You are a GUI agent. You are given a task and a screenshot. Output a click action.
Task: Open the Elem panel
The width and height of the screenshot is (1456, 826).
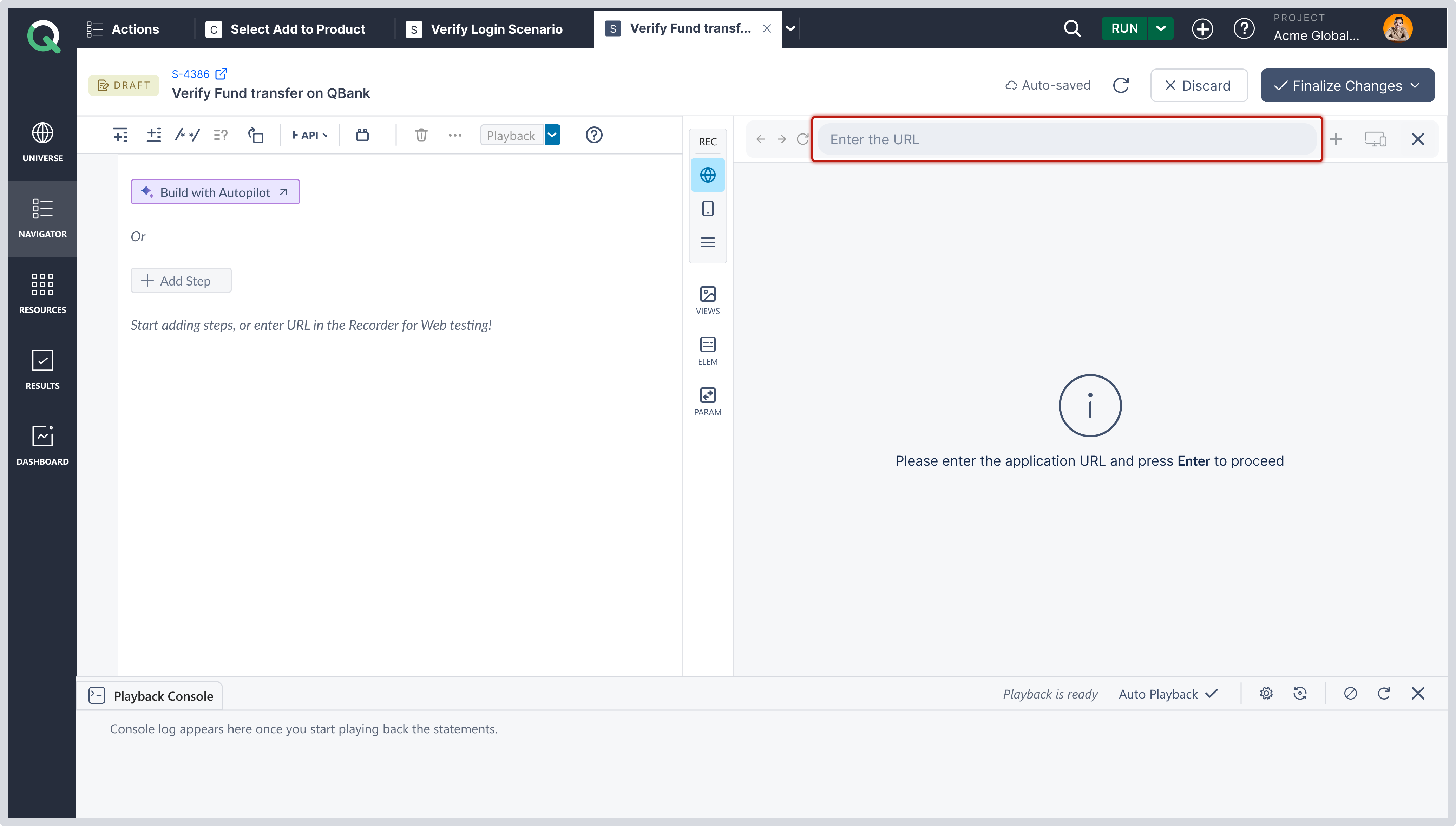point(707,350)
